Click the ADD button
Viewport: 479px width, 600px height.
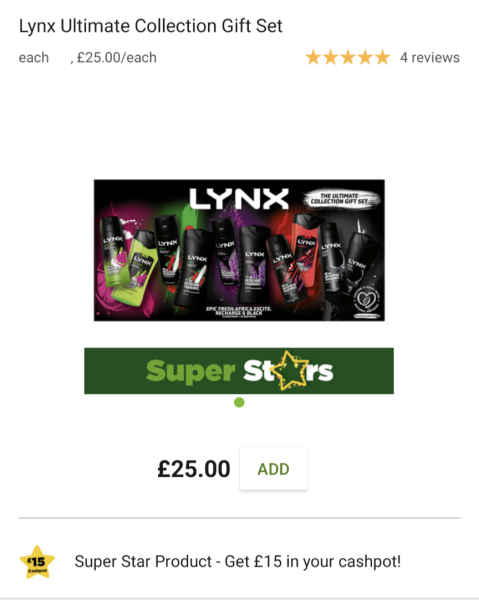pyautogui.click(x=273, y=469)
